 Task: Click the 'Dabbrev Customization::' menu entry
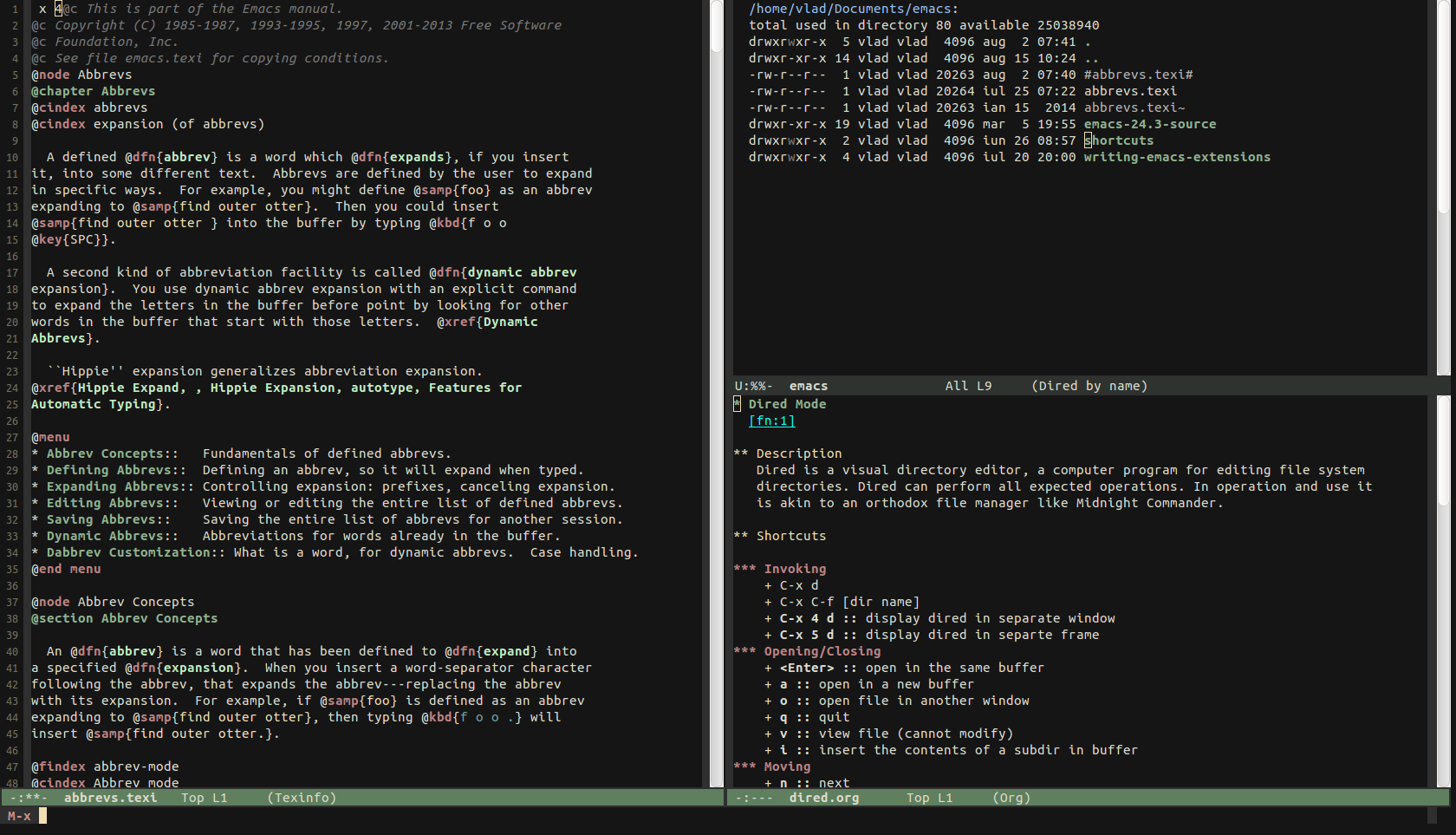136,552
